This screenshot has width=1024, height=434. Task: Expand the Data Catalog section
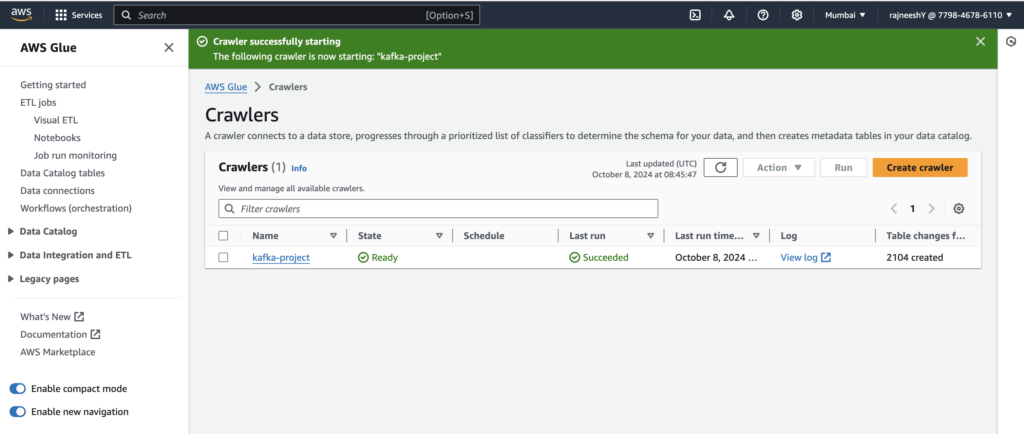47,231
